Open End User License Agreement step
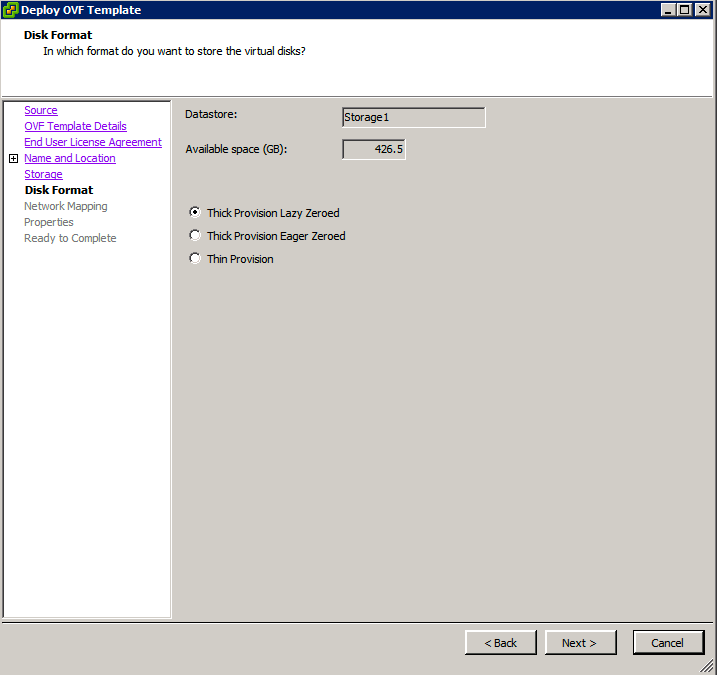 pos(93,142)
